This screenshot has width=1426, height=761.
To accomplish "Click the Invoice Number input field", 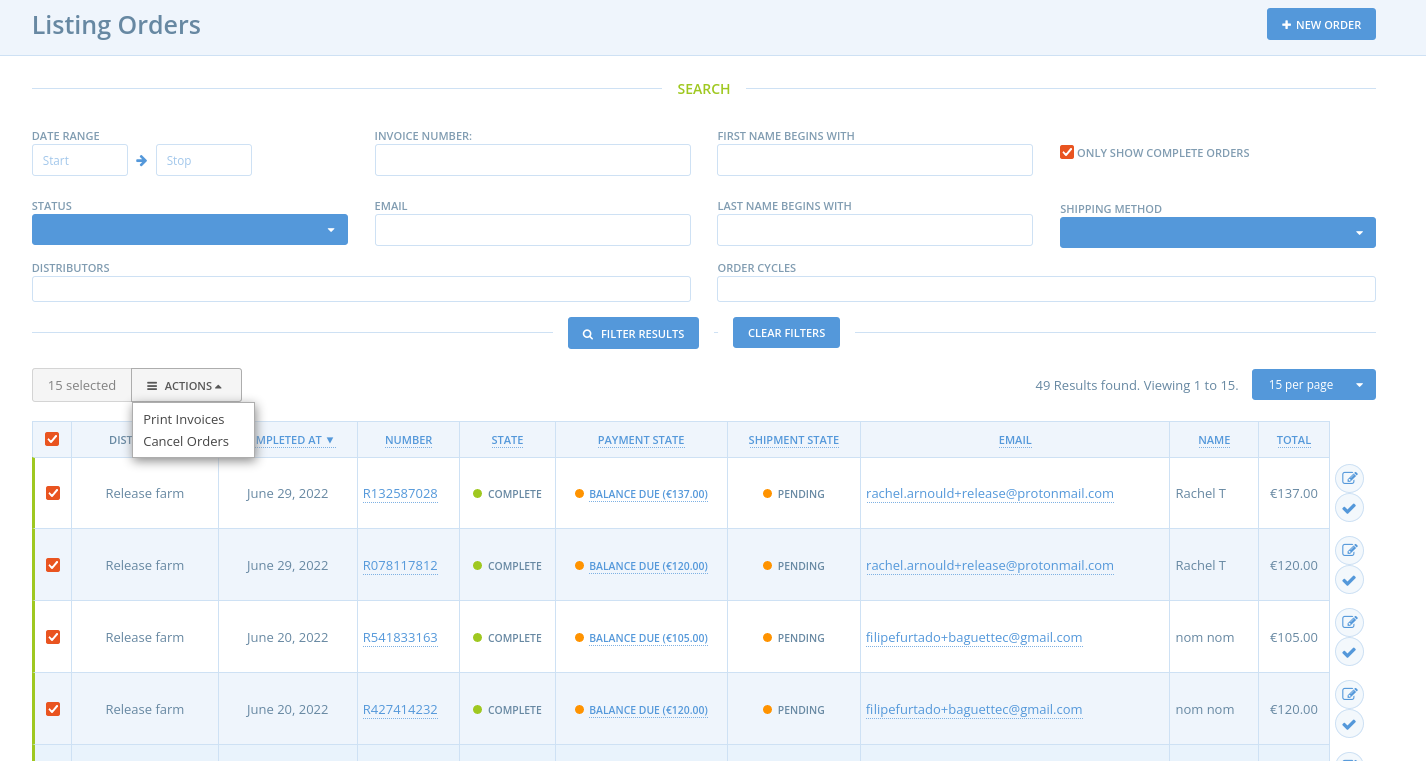I will tap(532, 159).
